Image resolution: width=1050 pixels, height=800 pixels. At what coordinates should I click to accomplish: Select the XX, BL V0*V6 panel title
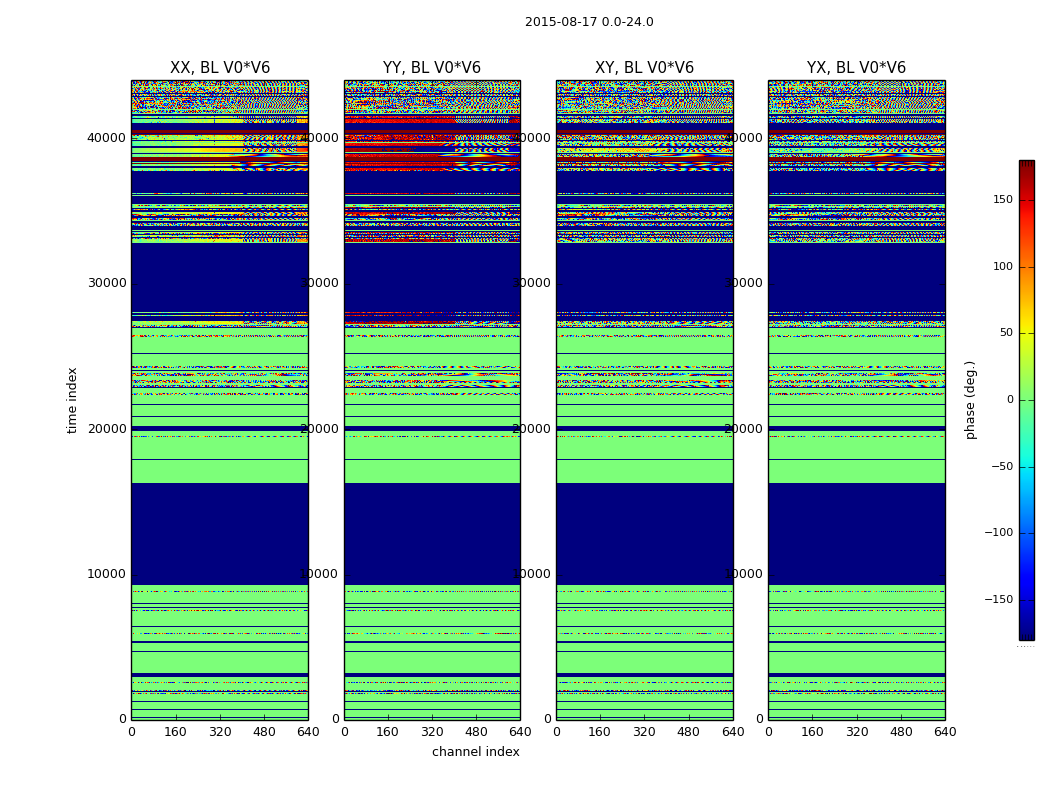tap(220, 68)
